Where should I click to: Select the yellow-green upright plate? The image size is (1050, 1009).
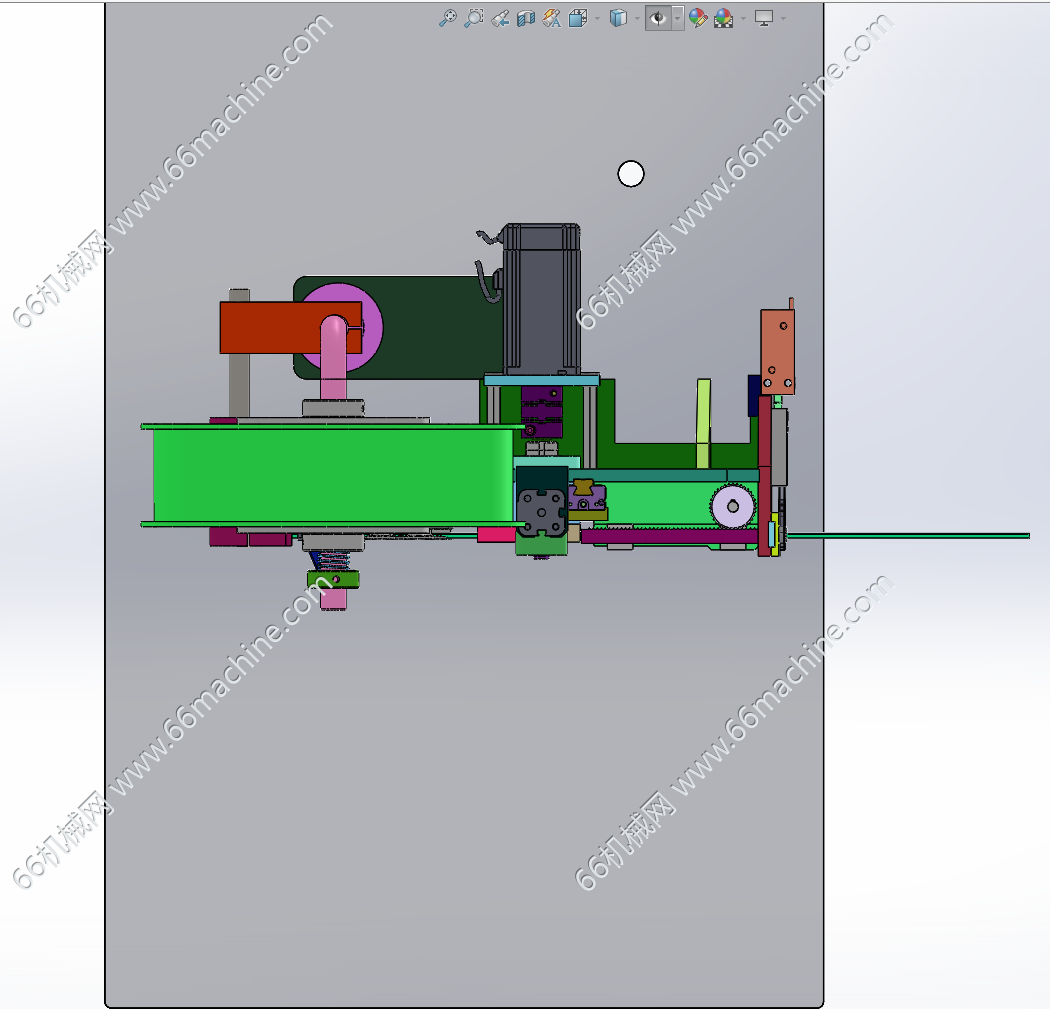click(703, 423)
